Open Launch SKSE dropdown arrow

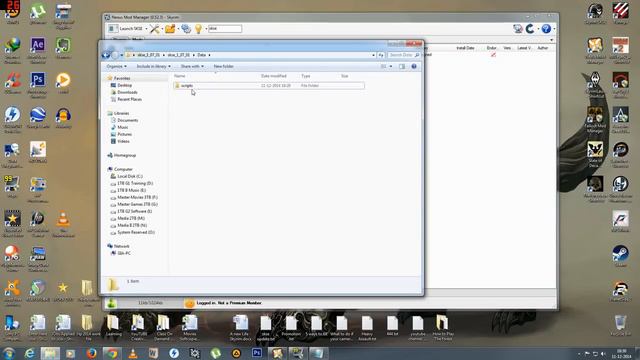coord(146,29)
